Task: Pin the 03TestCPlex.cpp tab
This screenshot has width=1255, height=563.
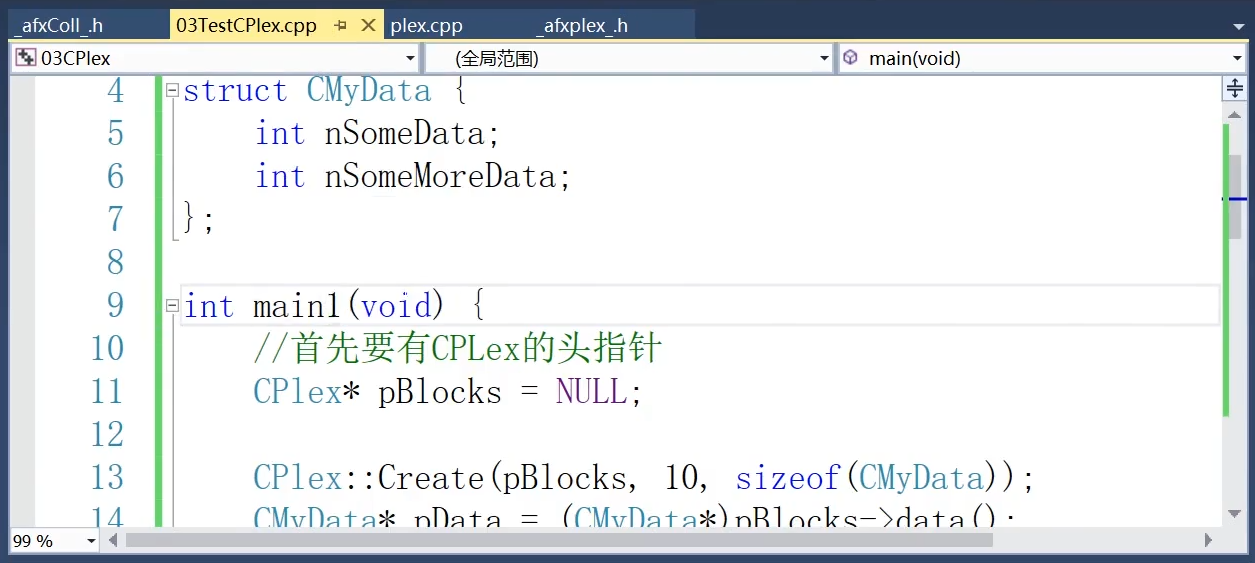Action: 341,26
